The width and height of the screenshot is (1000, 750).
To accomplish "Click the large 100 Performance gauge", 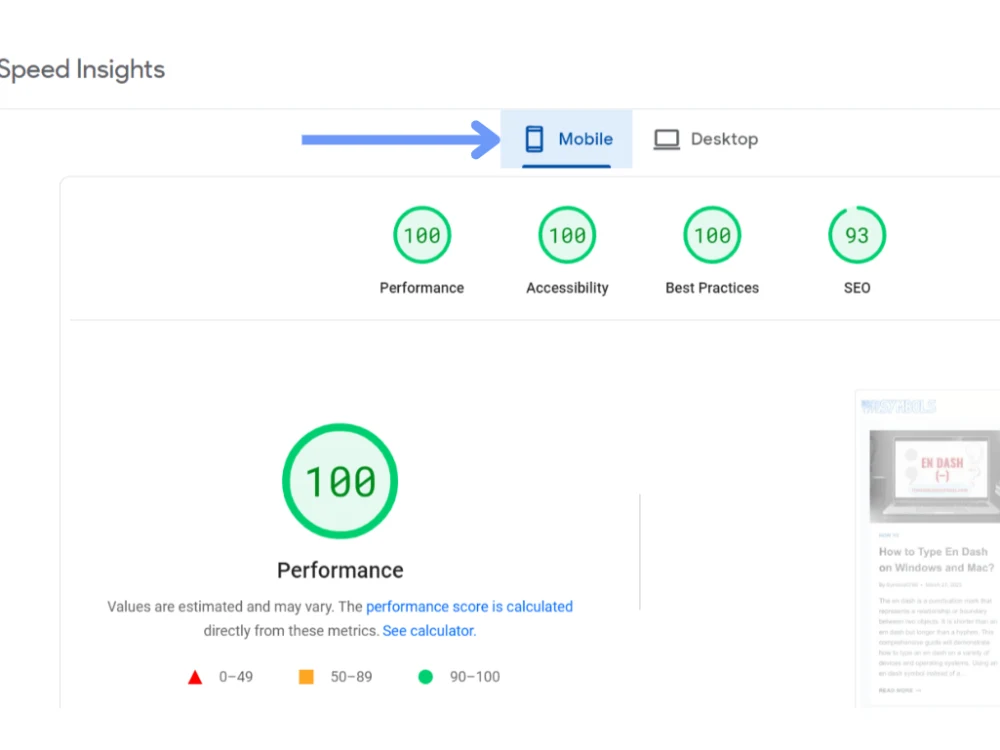I will 340,481.
